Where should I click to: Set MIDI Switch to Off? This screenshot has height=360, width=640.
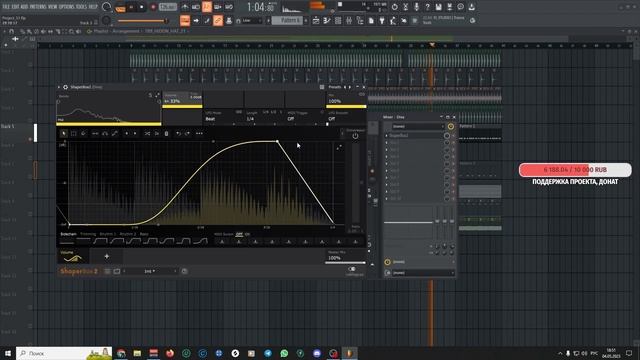click(x=239, y=234)
